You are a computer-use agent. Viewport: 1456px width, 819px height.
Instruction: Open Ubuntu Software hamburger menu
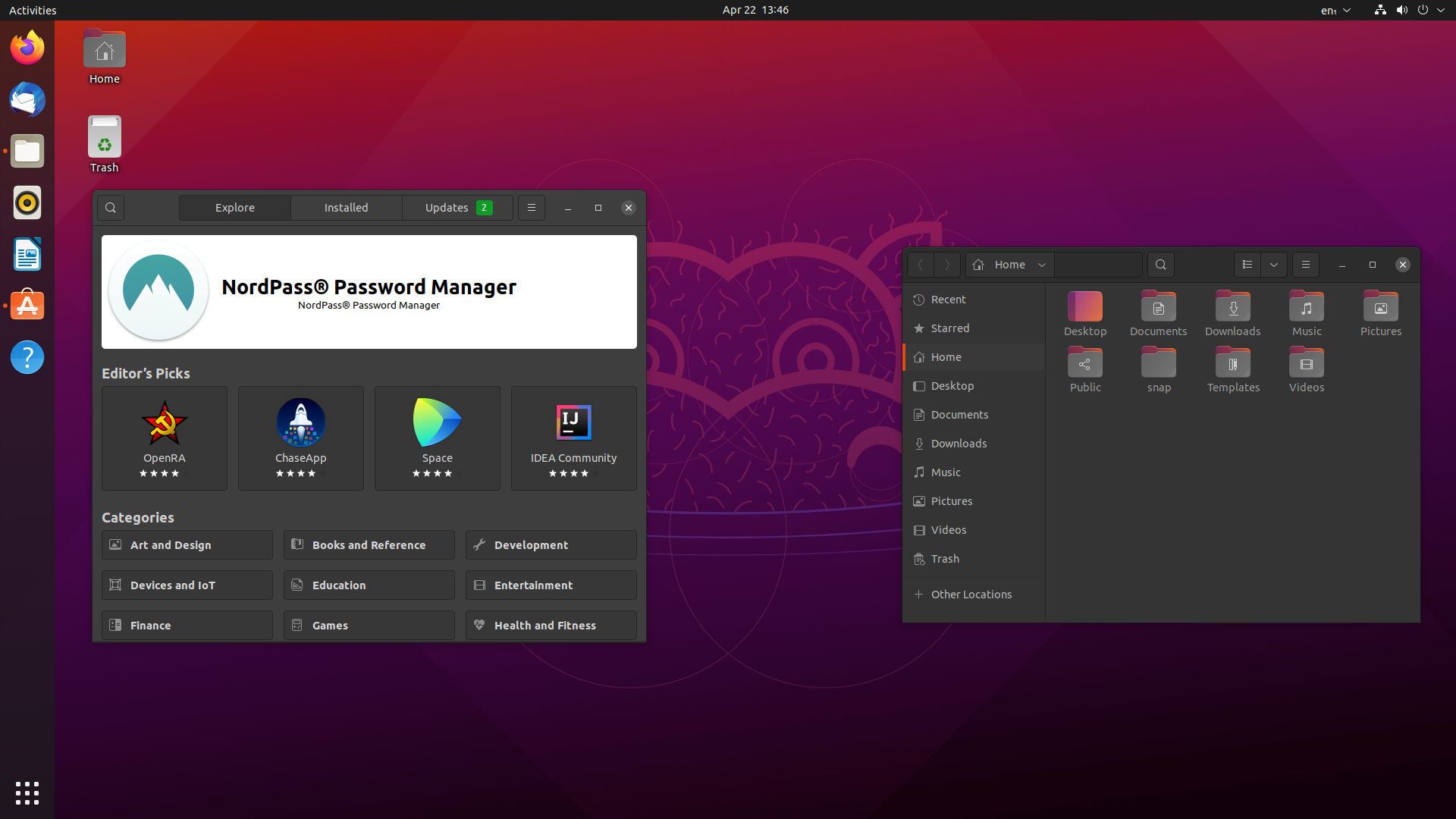click(532, 208)
